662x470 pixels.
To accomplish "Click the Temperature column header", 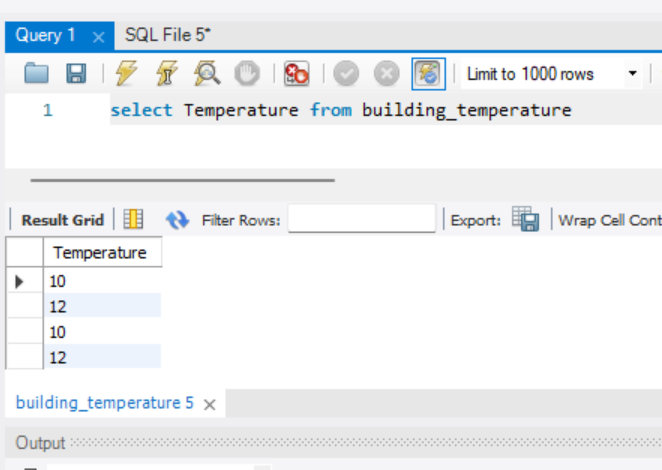I will coord(103,253).
